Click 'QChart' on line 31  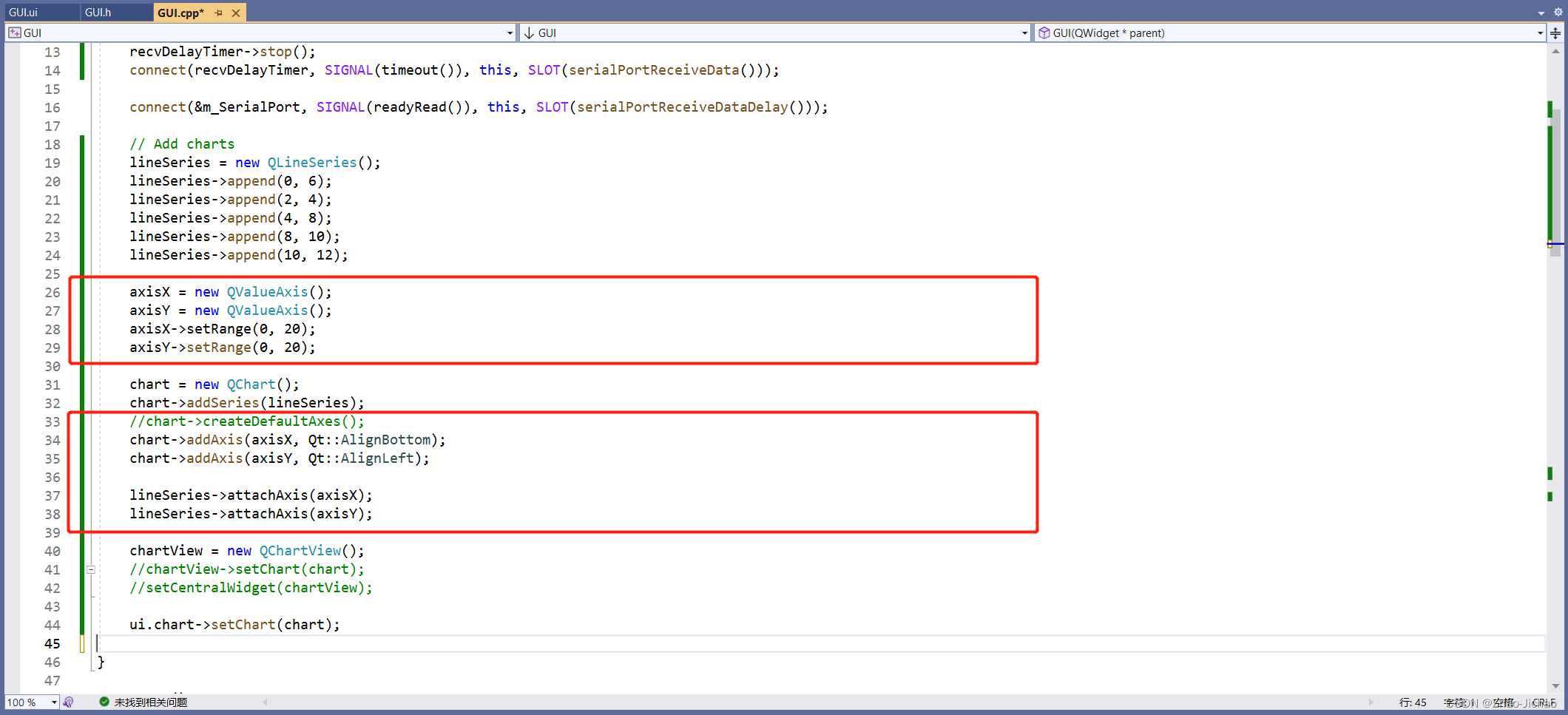251,384
